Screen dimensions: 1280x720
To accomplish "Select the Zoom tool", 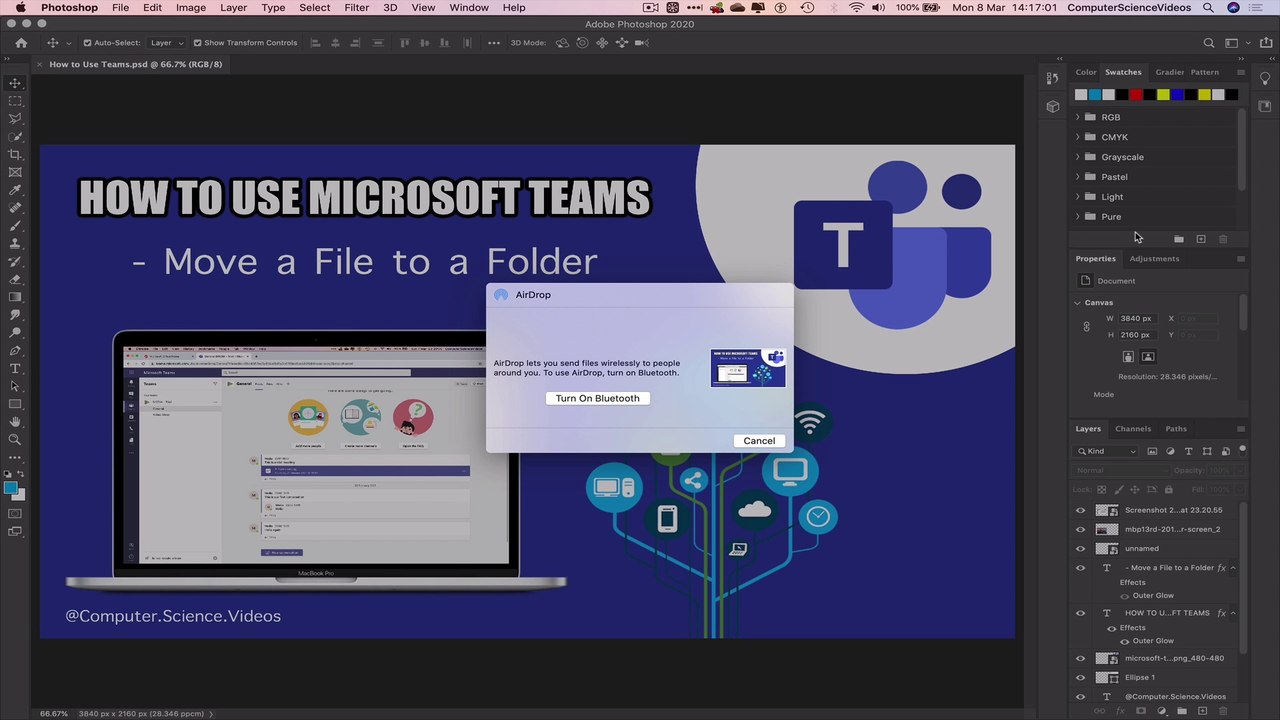I will [x=15, y=440].
